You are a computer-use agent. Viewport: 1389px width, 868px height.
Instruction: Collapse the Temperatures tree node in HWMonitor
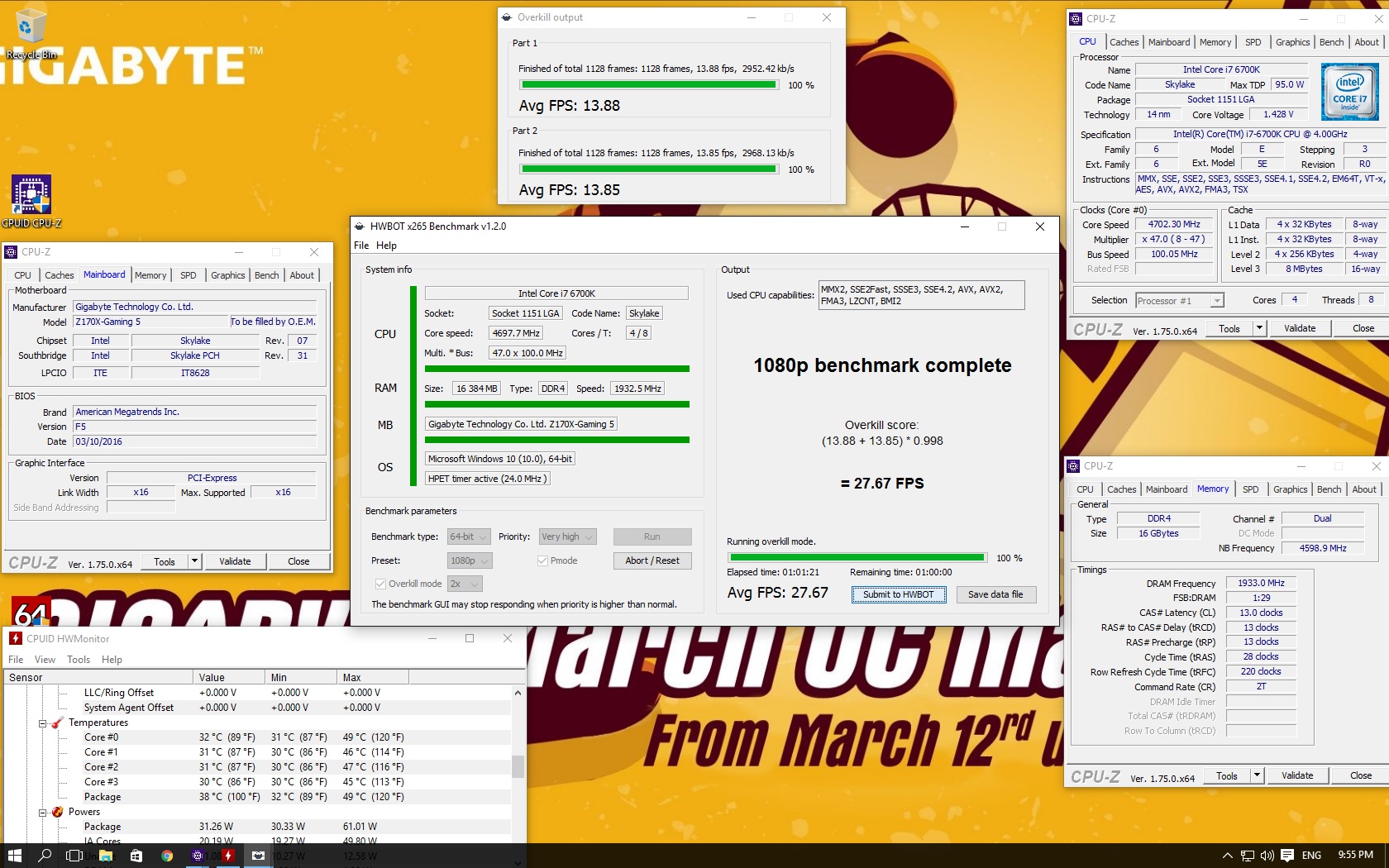coord(42,723)
